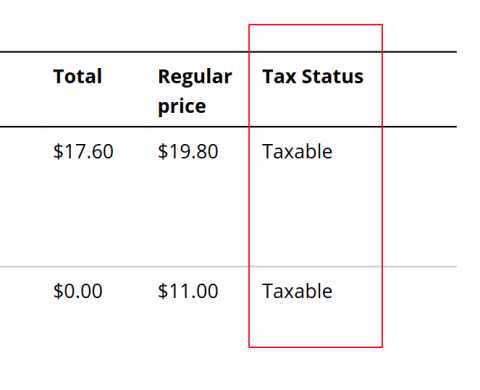This screenshot has width=480, height=390.
Task: Click blank space below the first row's Taxable
Action: (x=315, y=213)
